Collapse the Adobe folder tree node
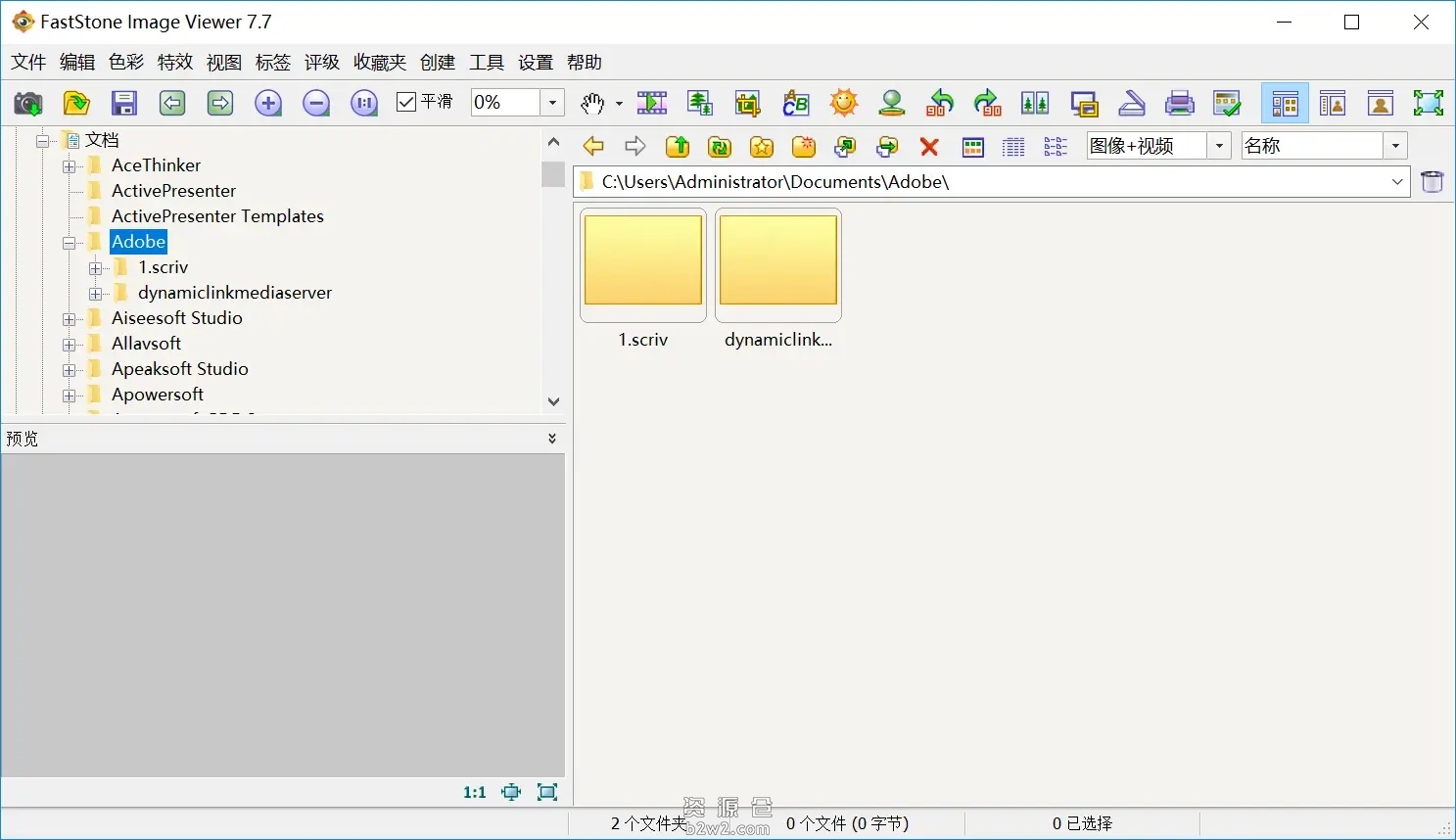Viewport: 1456px width, 840px height. pyautogui.click(x=70, y=243)
